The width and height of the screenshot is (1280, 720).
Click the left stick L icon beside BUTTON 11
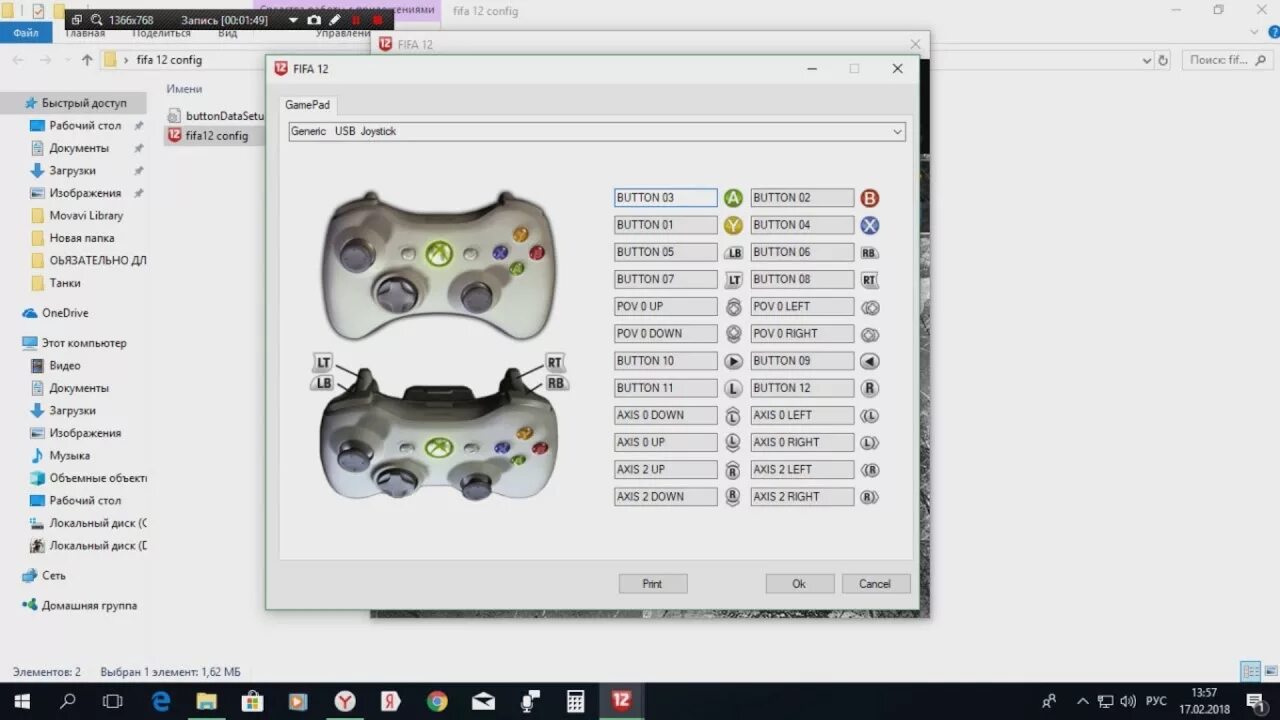[x=734, y=388]
